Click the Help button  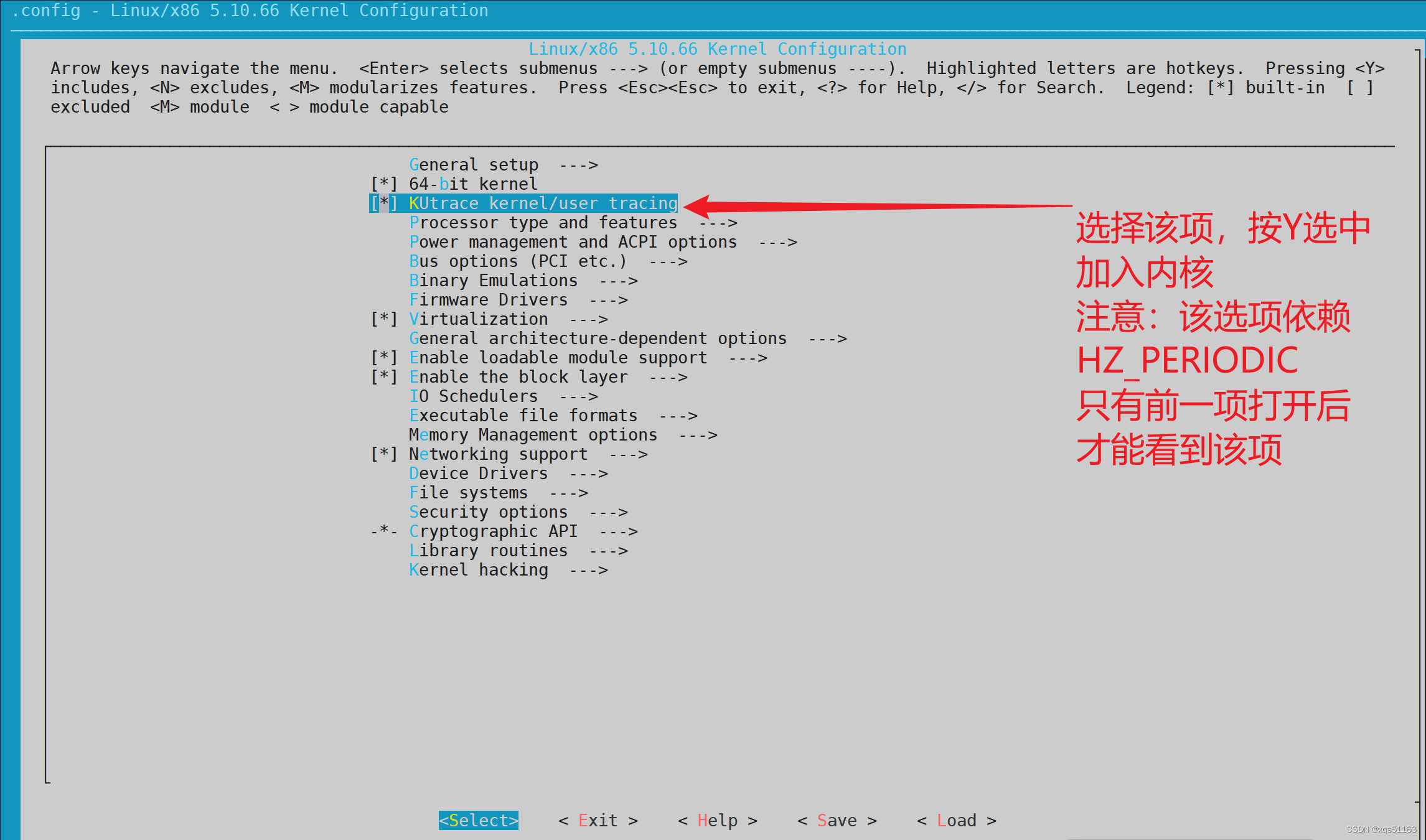click(717, 821)
